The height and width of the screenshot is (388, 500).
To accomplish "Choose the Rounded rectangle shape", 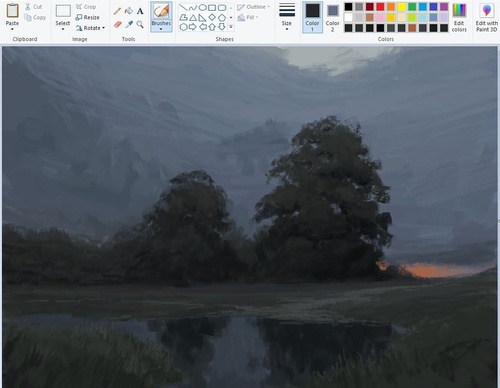I will (222, 7).
